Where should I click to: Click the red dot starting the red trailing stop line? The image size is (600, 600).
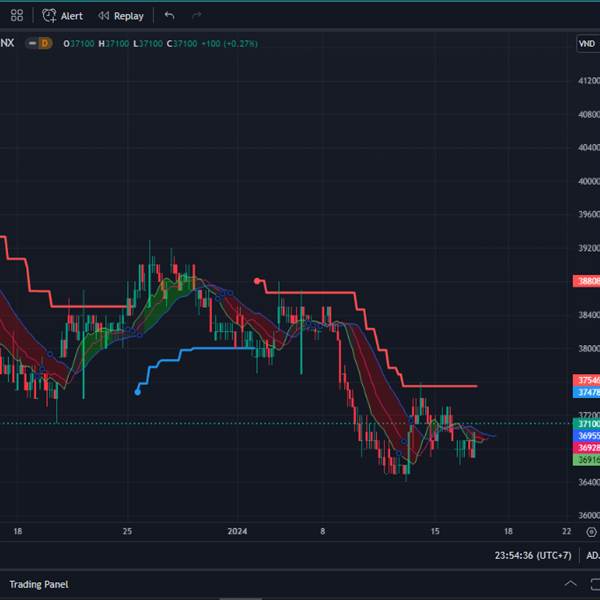click(x=257, y=281)
